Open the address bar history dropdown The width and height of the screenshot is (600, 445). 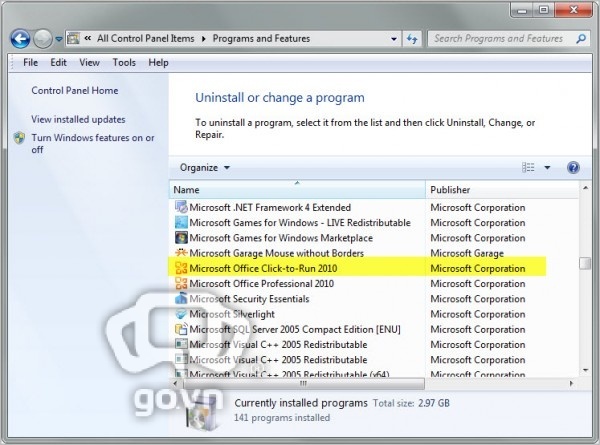[394, 39]
